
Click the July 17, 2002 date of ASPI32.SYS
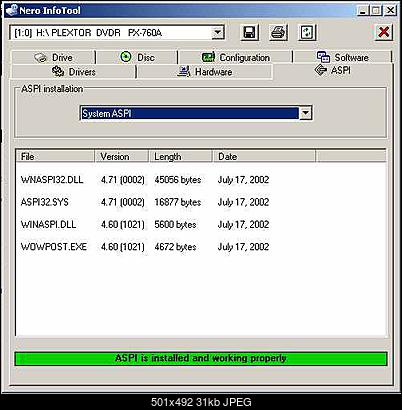click(243, 202)
